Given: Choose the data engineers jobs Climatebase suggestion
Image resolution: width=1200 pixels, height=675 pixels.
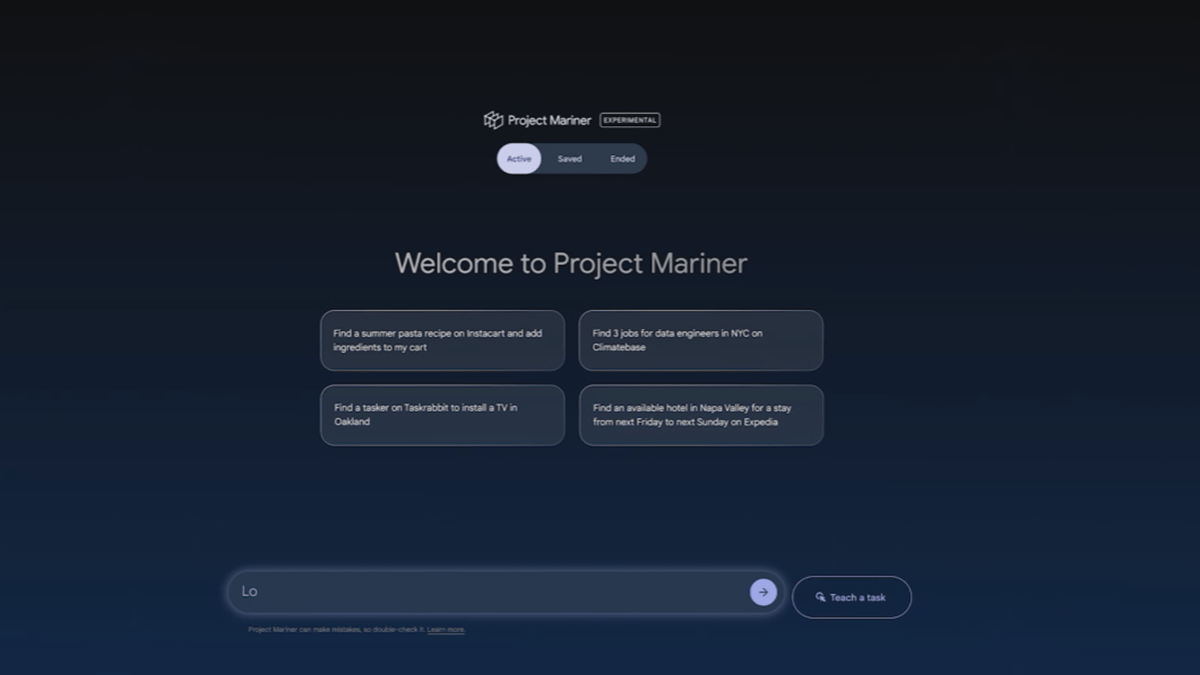Looking at the screenshot, I should tap(701, 340).
